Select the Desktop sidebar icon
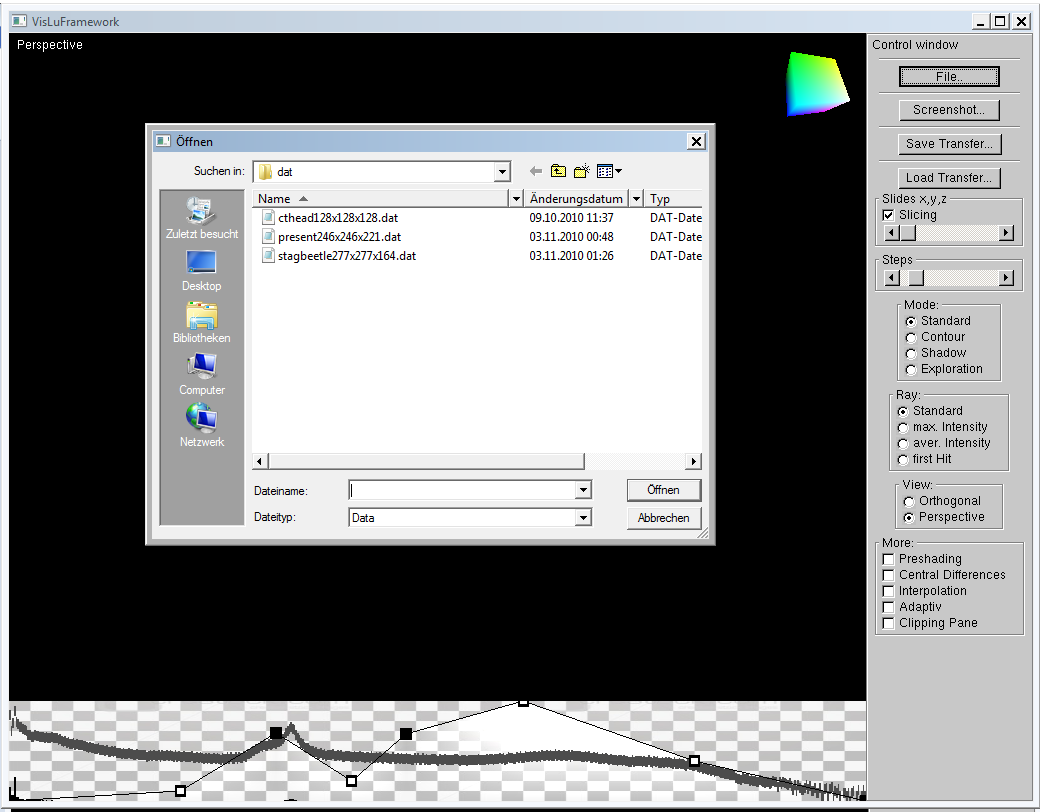 (x=200, y=263)
